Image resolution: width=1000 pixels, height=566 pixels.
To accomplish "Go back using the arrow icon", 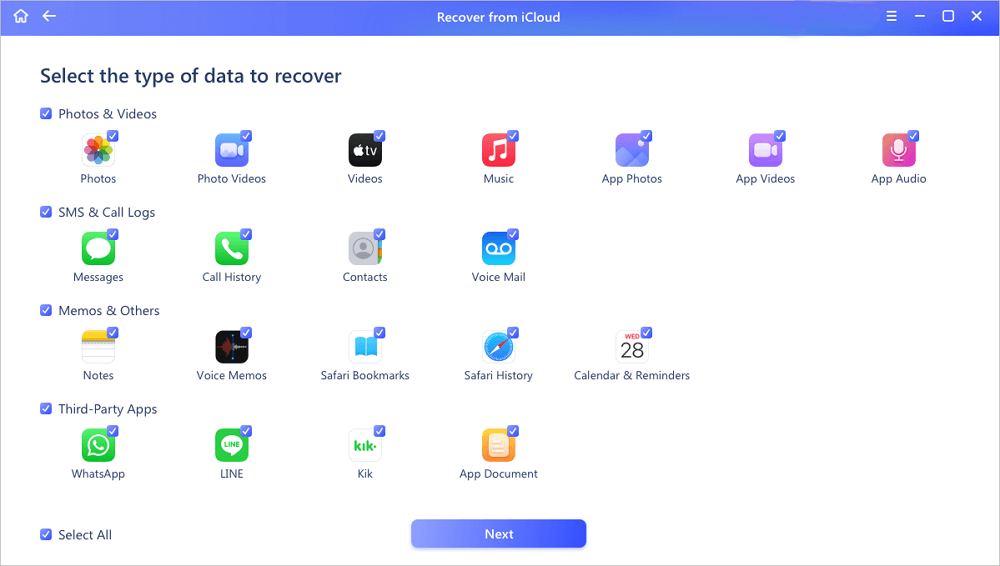I will [49, 16].
